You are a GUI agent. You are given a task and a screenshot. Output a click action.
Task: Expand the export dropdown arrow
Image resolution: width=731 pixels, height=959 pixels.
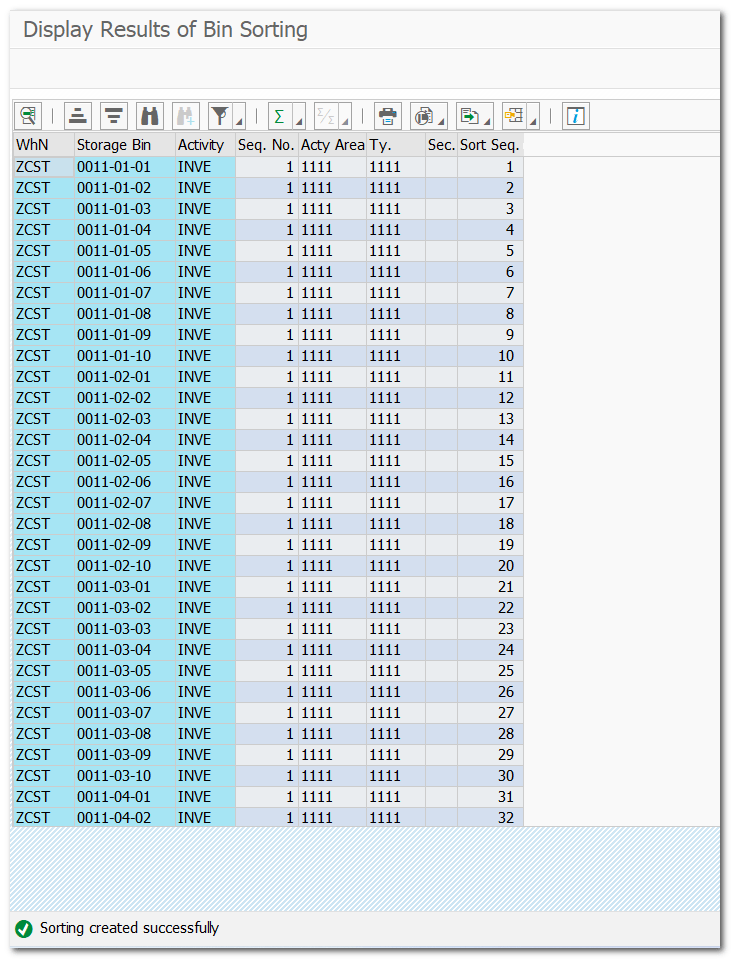[488, 122]
